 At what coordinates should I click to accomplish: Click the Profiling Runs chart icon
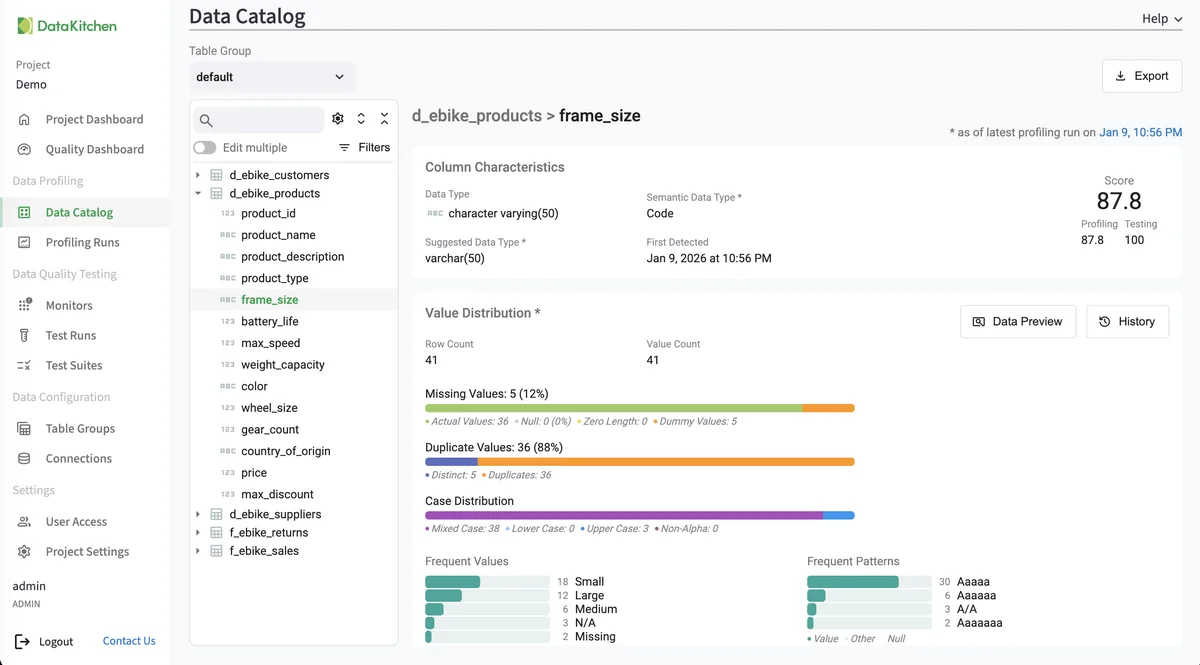(25, 242)
